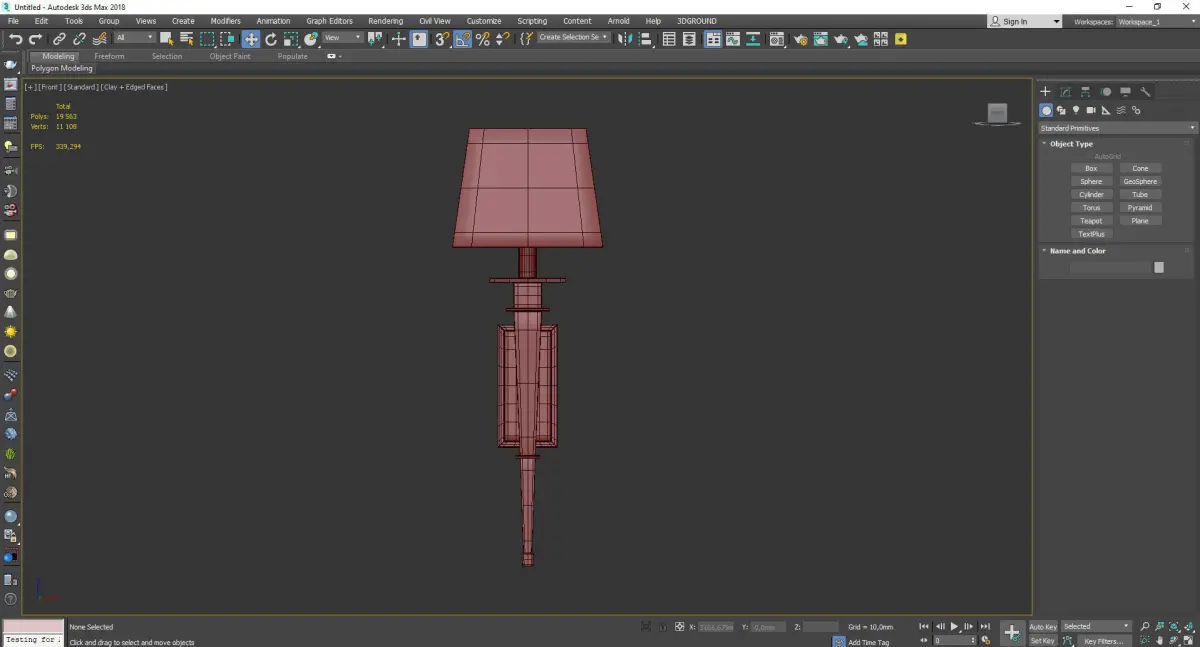Click the Bind to Space Warp icon
Image resolution: width=1200 pixels, height=647 pixels.
(x=100, y=39)
